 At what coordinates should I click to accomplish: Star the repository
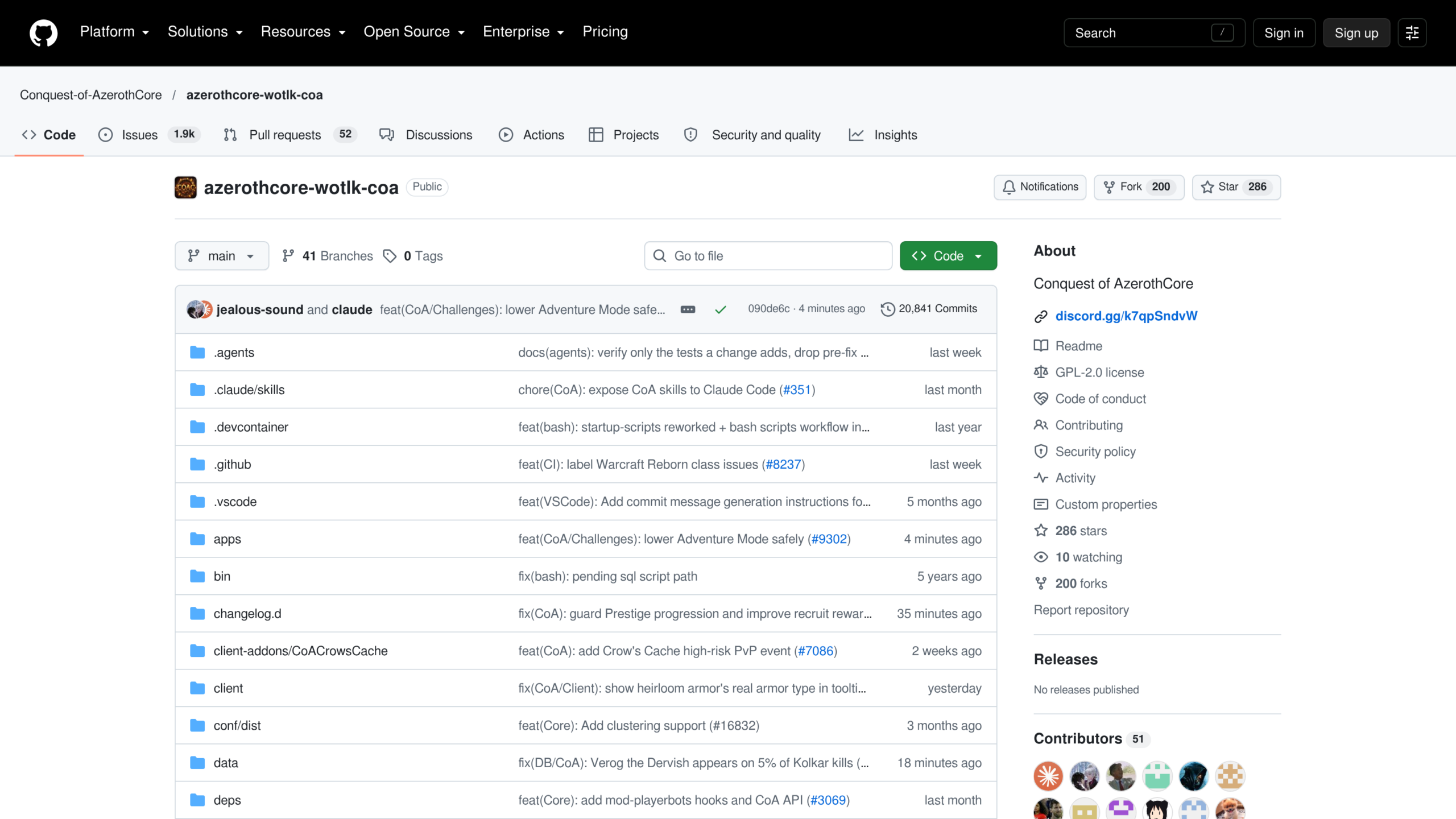click(1236, 187)
